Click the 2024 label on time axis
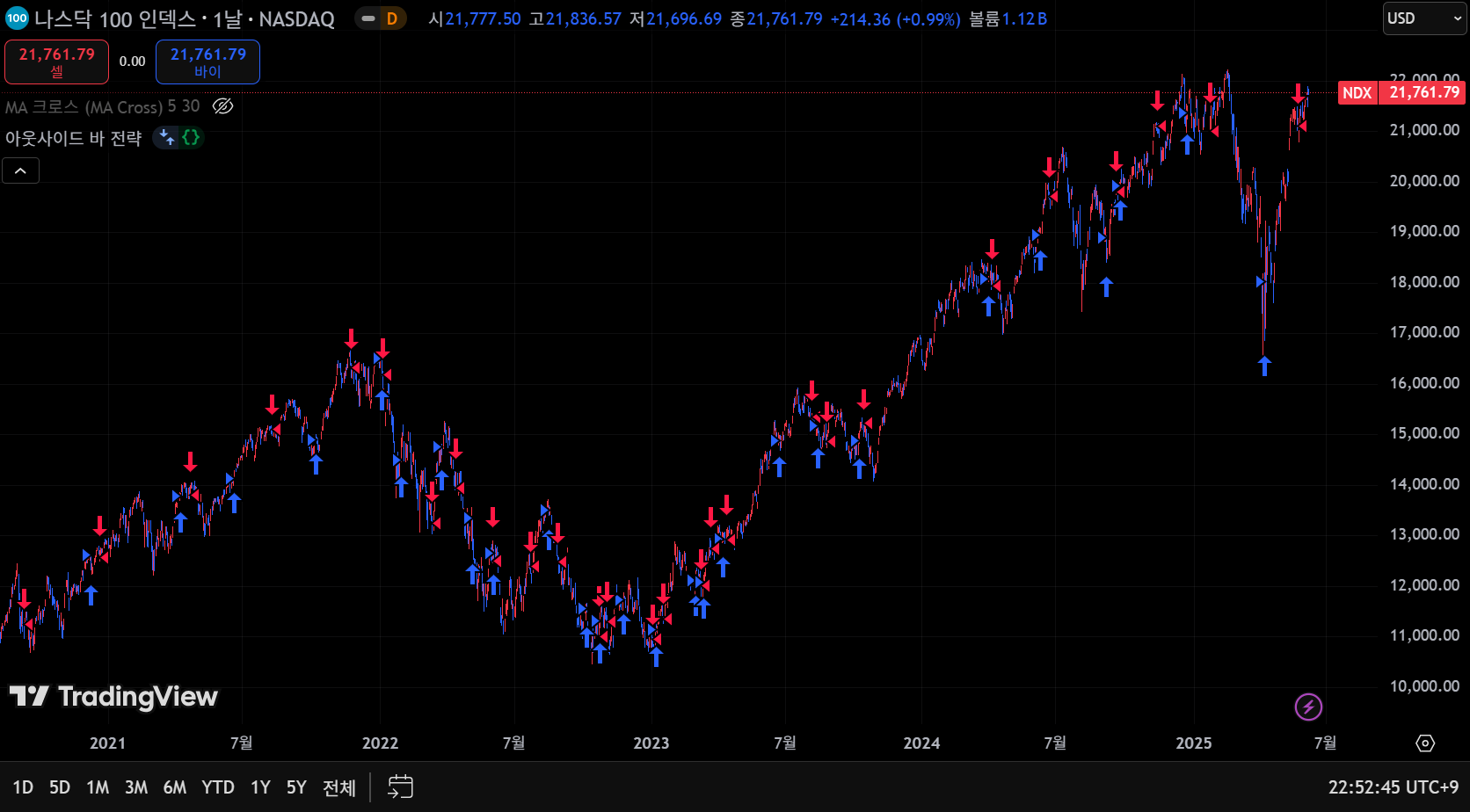 [921, 743]
